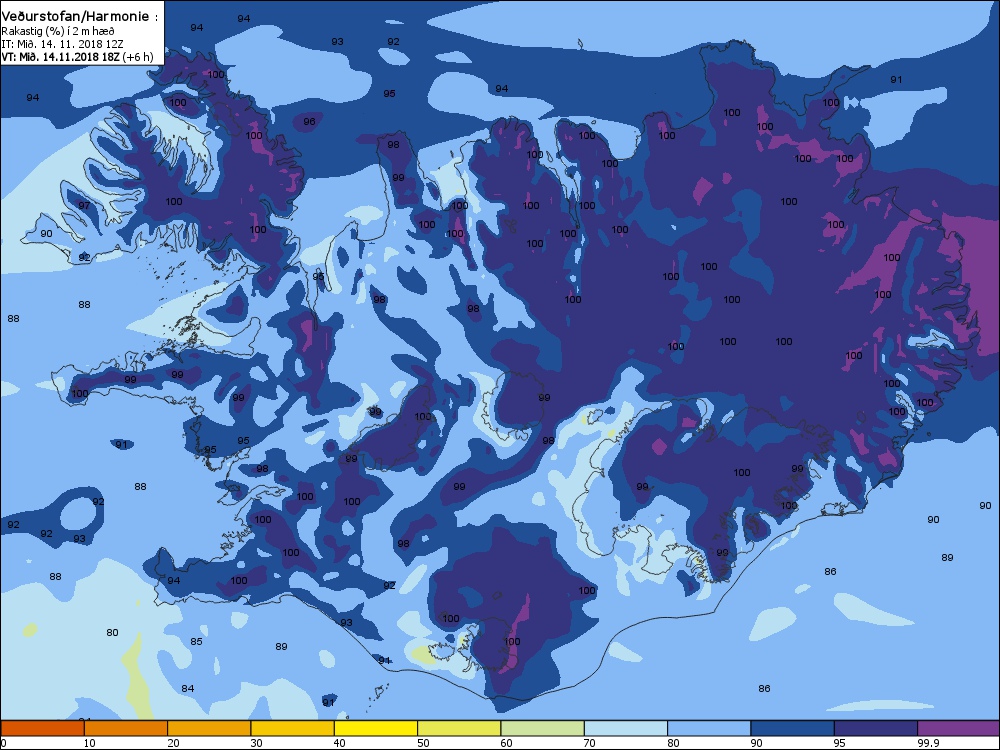Click the "Veðurstofan/Harmonie :" title text
This screenshot has width=1000, height=750.
80,16
